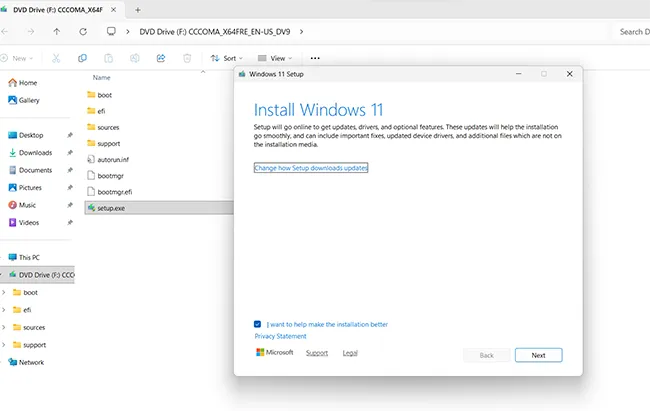
Task: Unpin Downloads using its pin icon
Action: [70, 153]
